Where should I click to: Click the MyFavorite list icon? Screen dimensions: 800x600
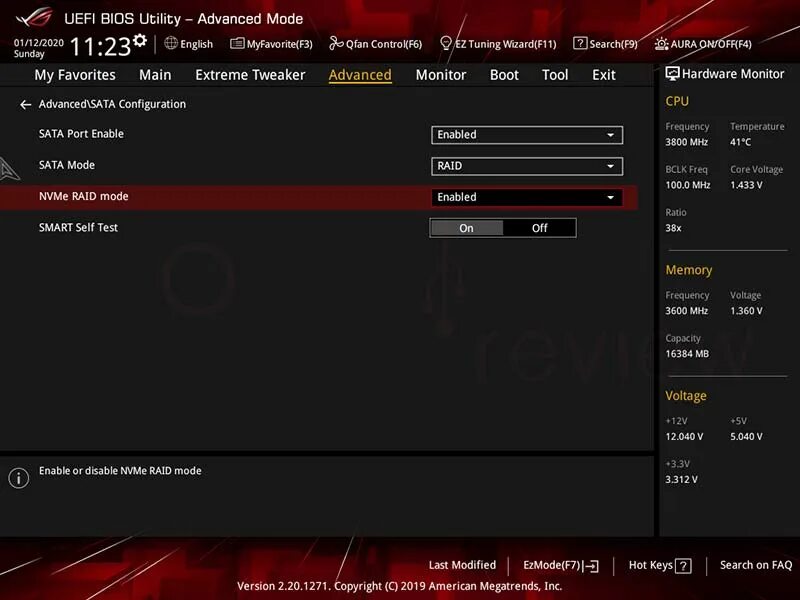tap(237, 43)
